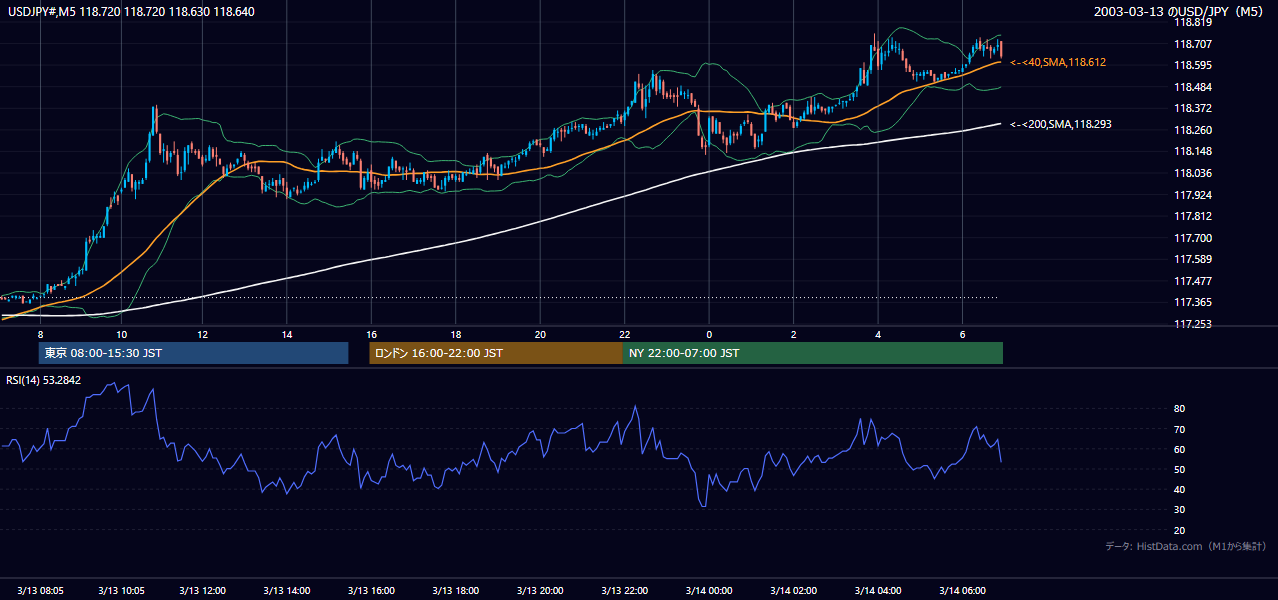
Task: Select the 40 SMA label reading 118.612
Action: pos(1058,62)
